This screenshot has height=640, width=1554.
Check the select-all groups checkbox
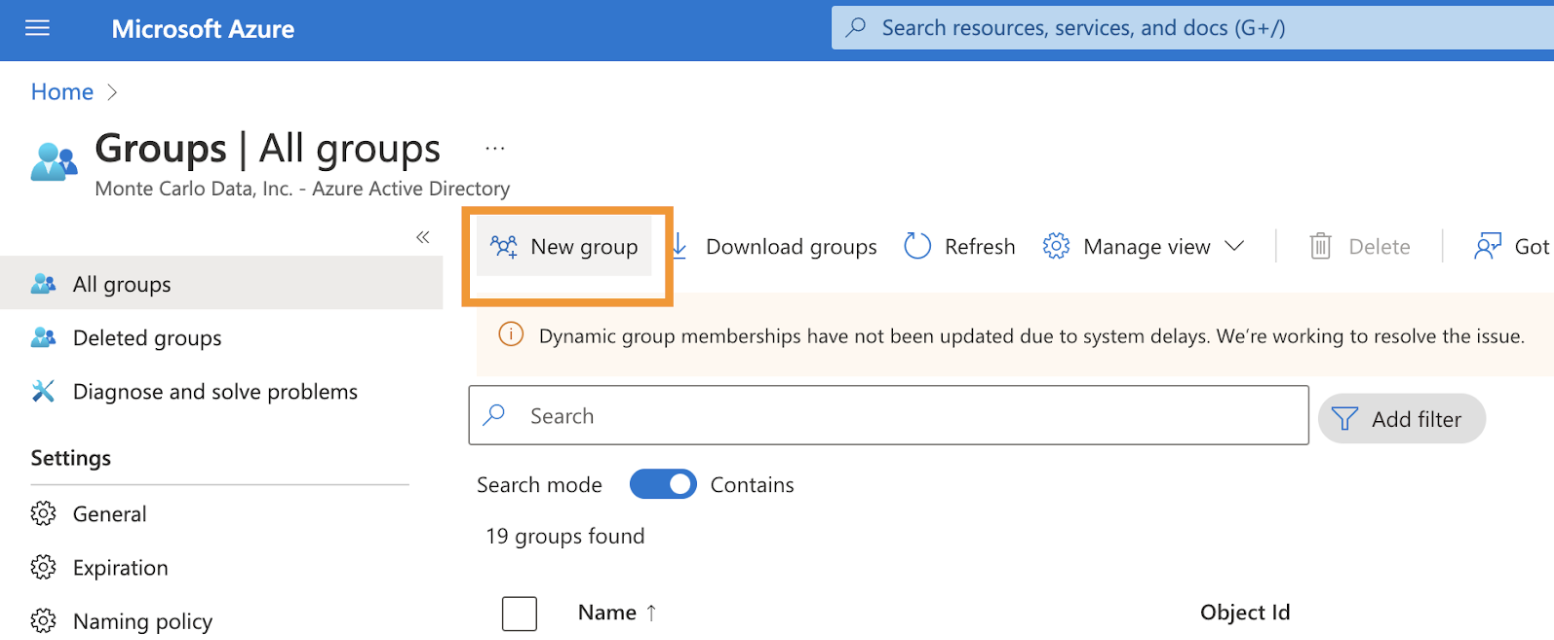pos(519,613)
